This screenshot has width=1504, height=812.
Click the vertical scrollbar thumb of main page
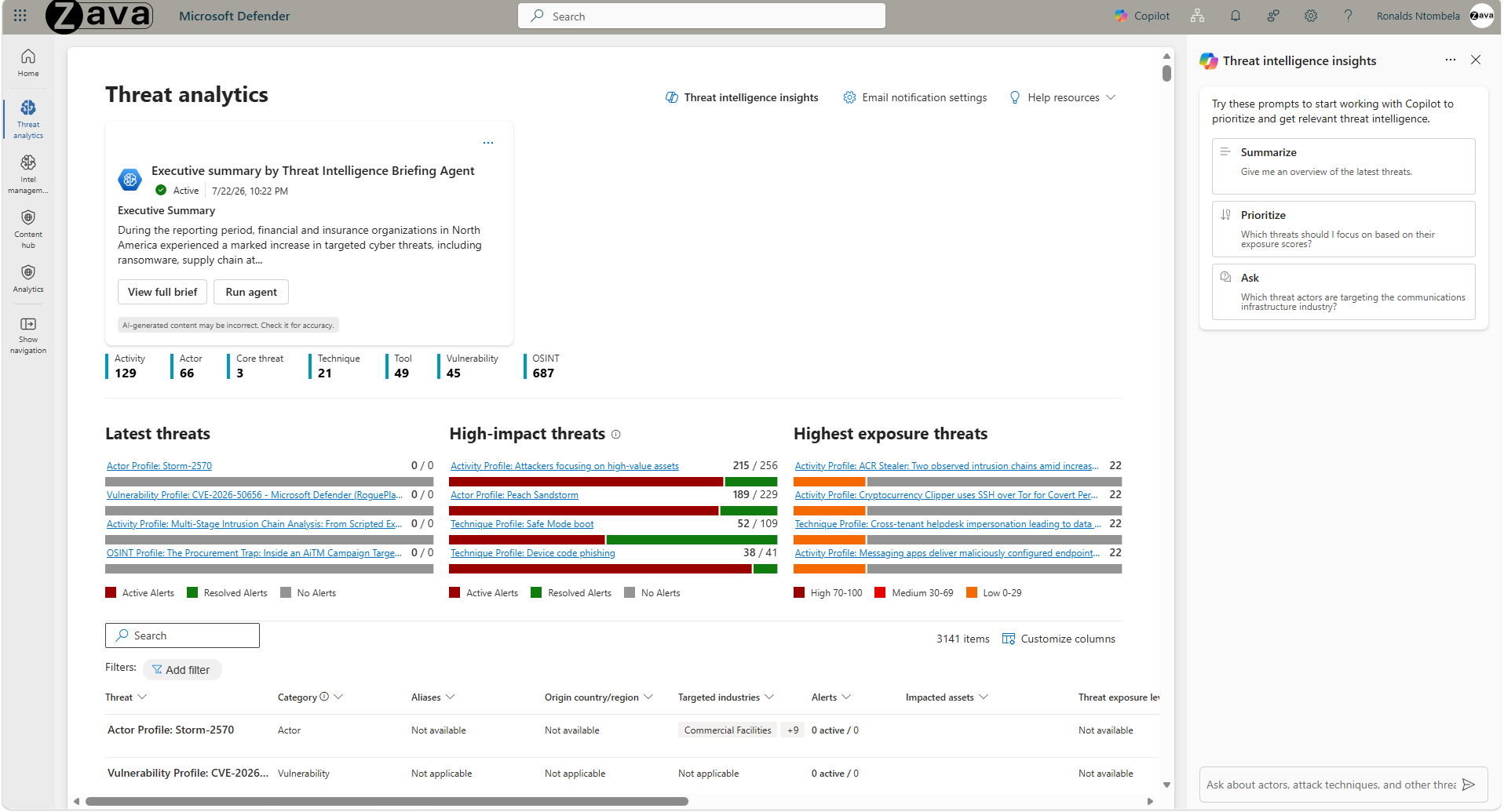tap(1166, 73)
